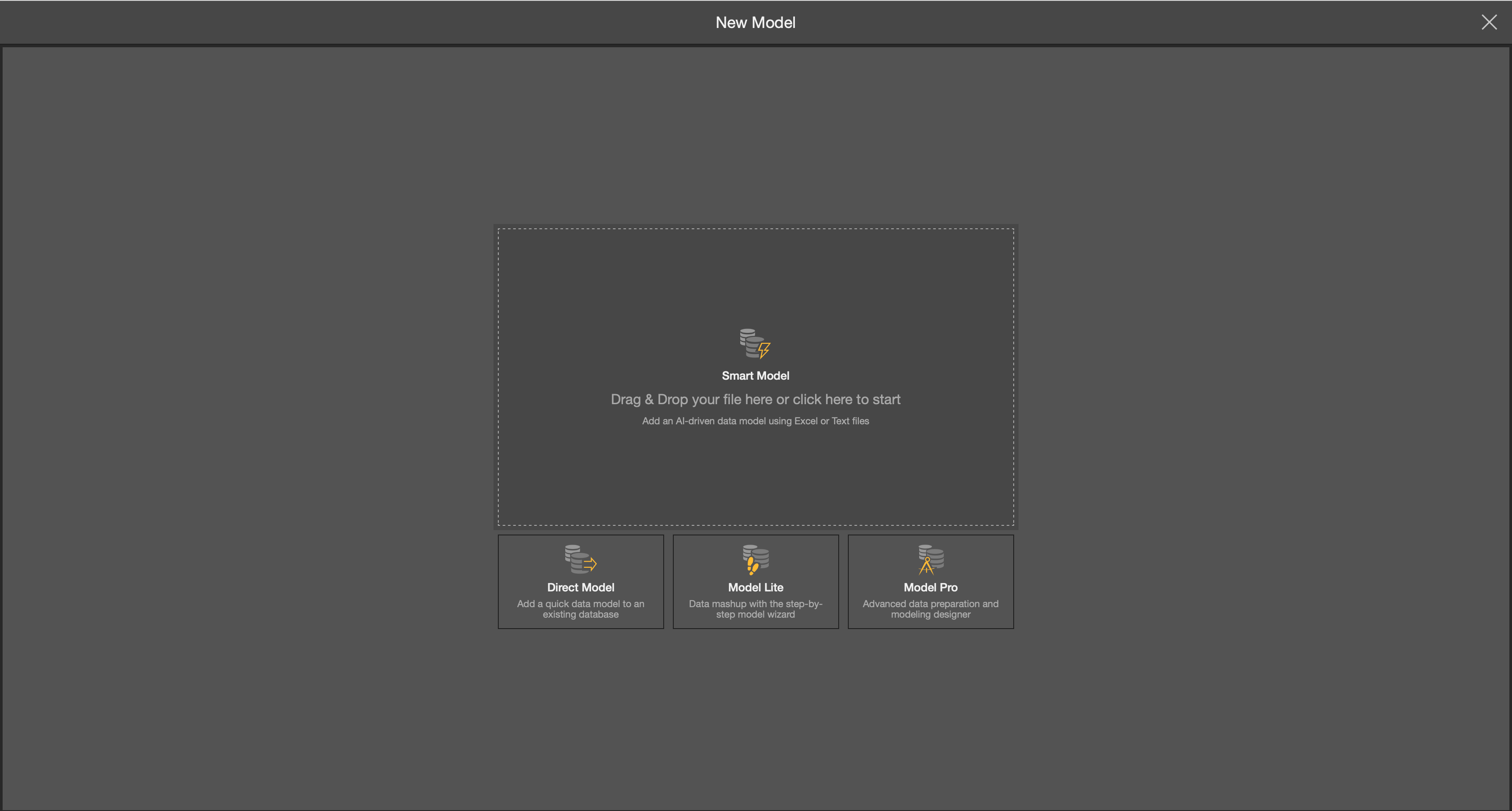Click "Data mashup with the step-by-step" description

(756, 608)
